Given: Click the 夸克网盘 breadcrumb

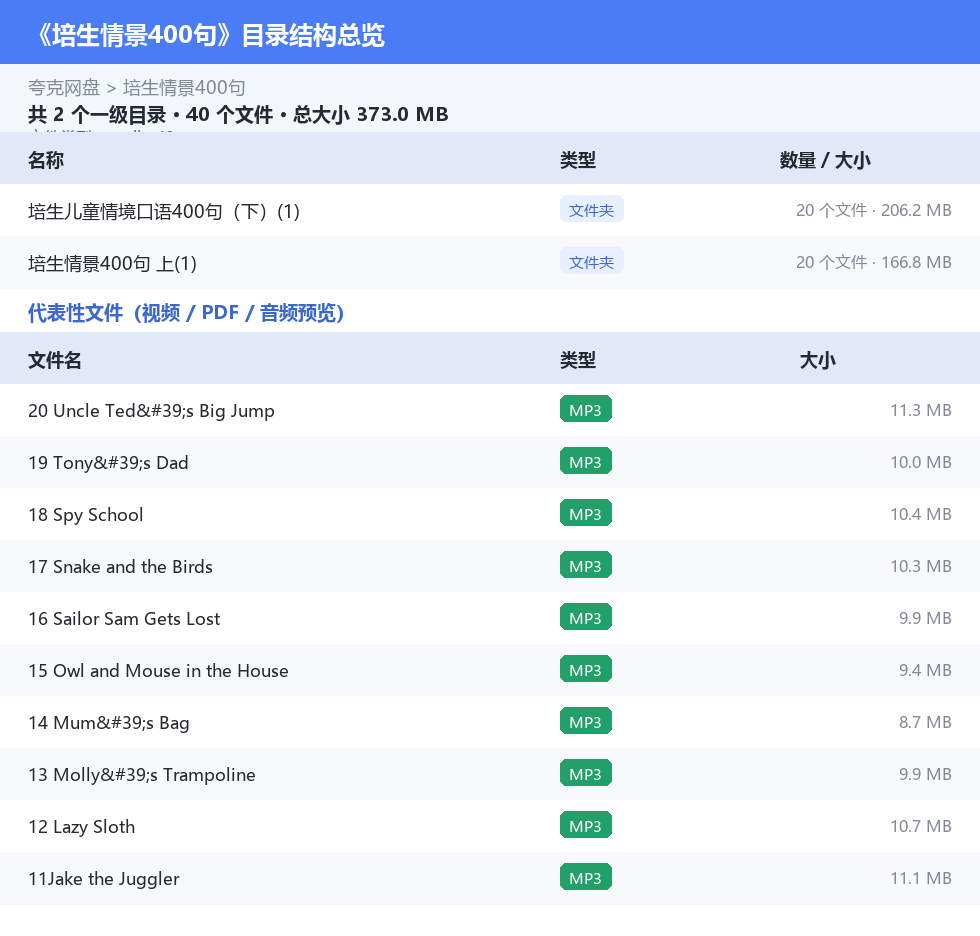Looking at the screenshot, I should [64, 87].
